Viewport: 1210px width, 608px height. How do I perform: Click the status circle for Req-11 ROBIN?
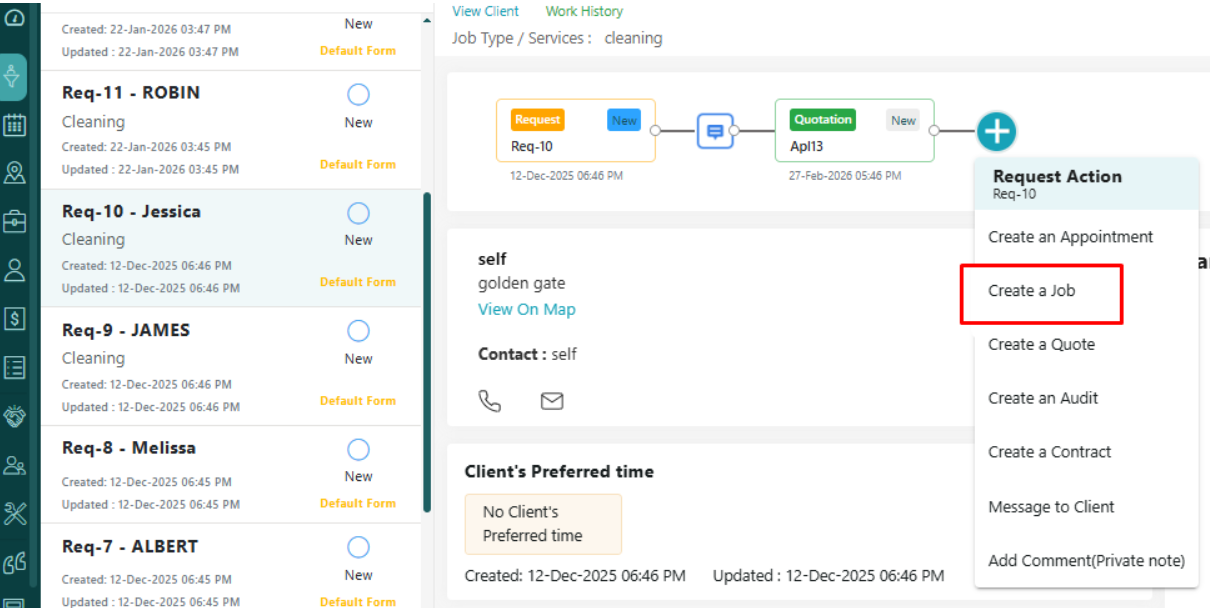[358, 95]
